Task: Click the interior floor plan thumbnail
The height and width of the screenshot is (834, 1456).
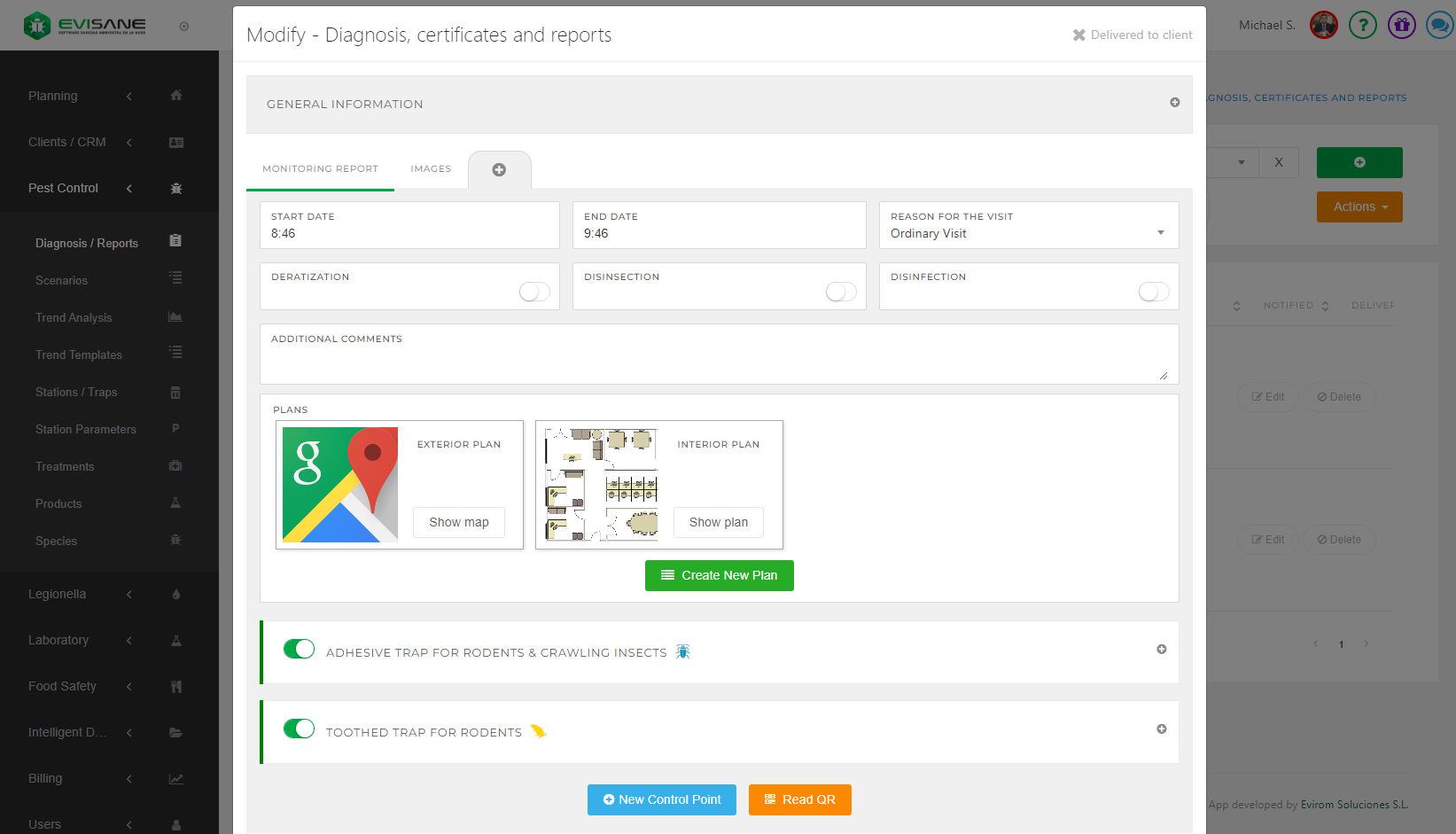Action: (x=602, y=485)
